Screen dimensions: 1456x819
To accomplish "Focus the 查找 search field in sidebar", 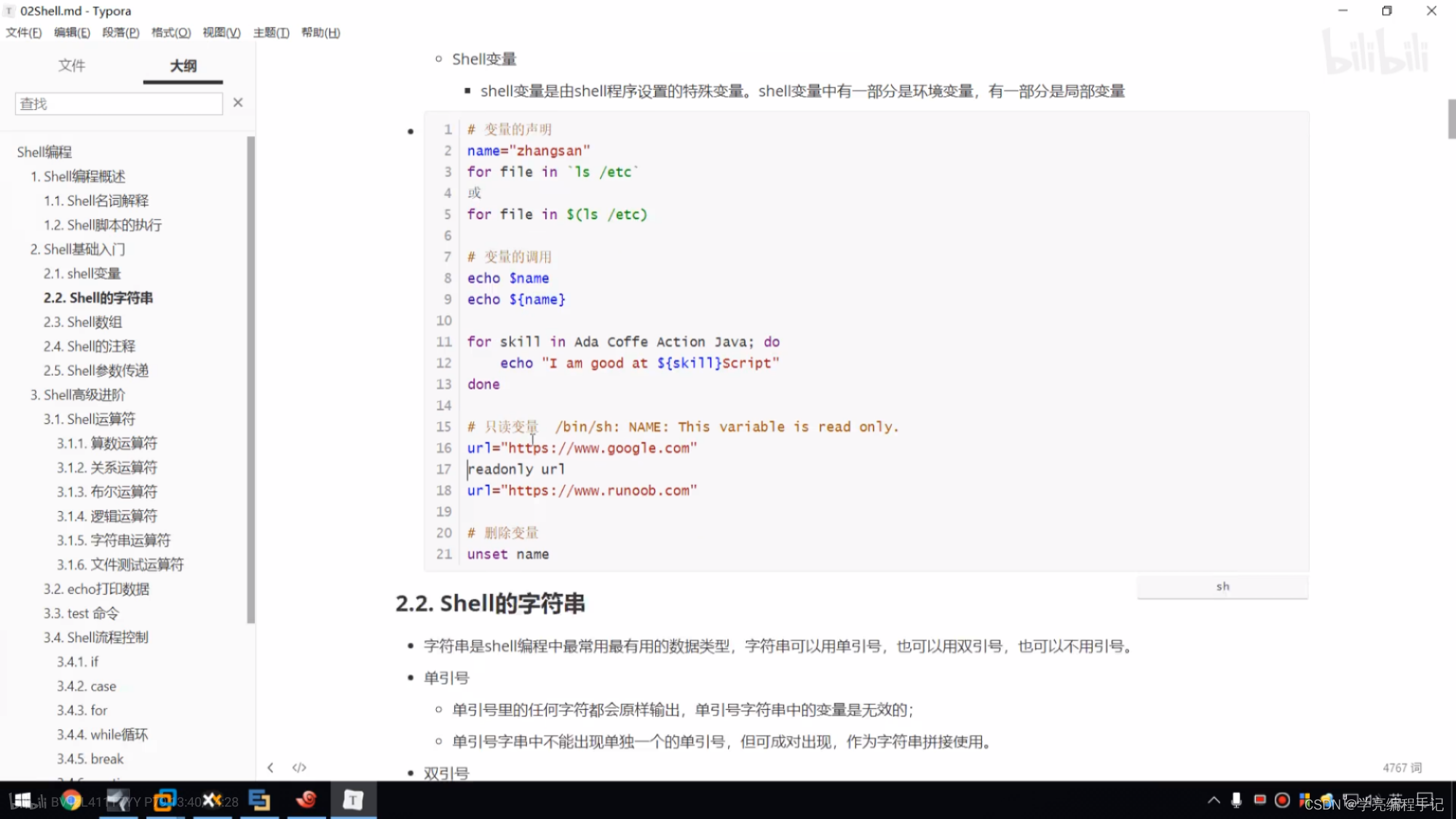I will [x=119, y=103].
